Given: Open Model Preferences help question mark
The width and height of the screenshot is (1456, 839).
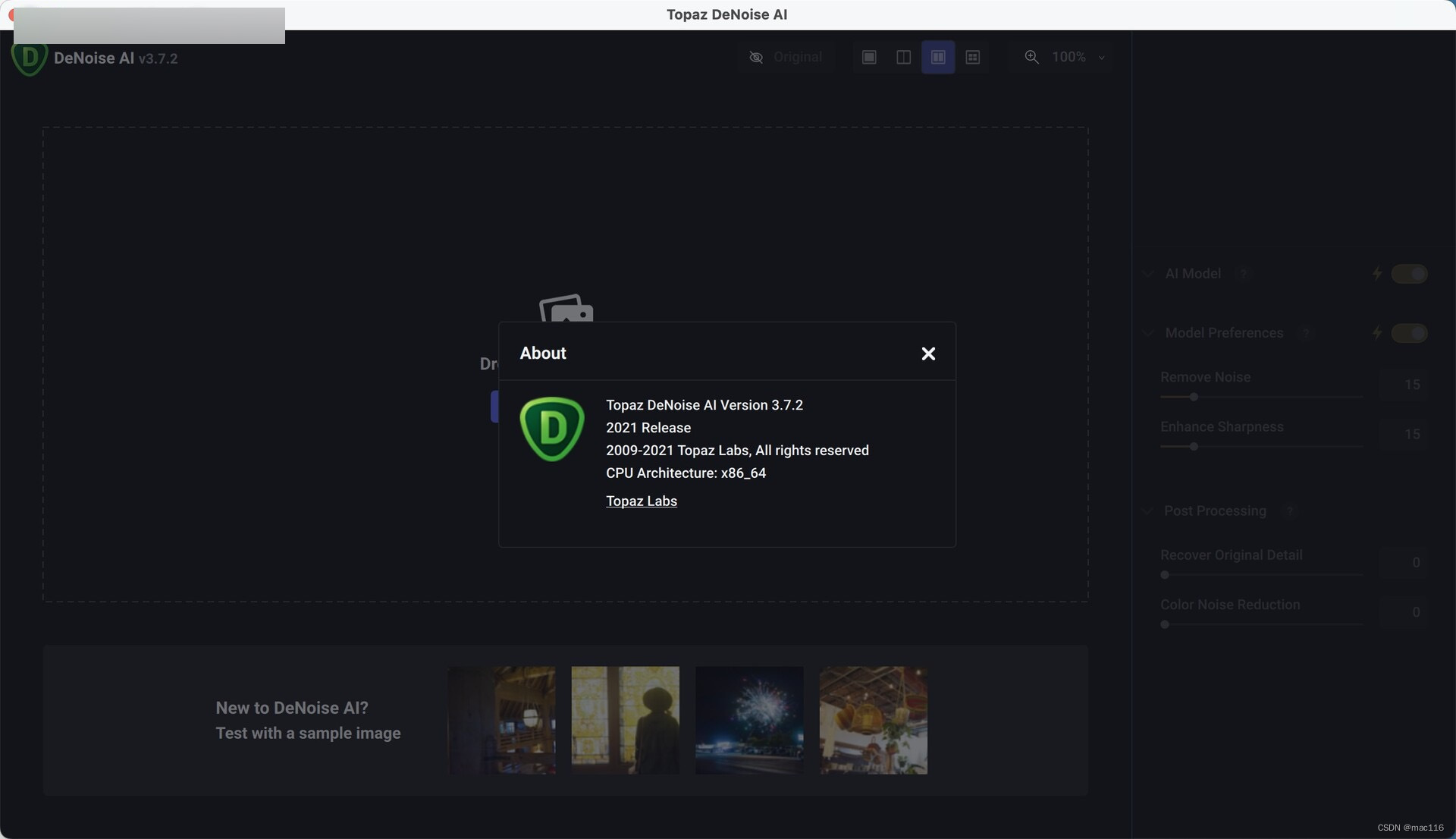Looking at the screenshot, I should coord(1305,333).
